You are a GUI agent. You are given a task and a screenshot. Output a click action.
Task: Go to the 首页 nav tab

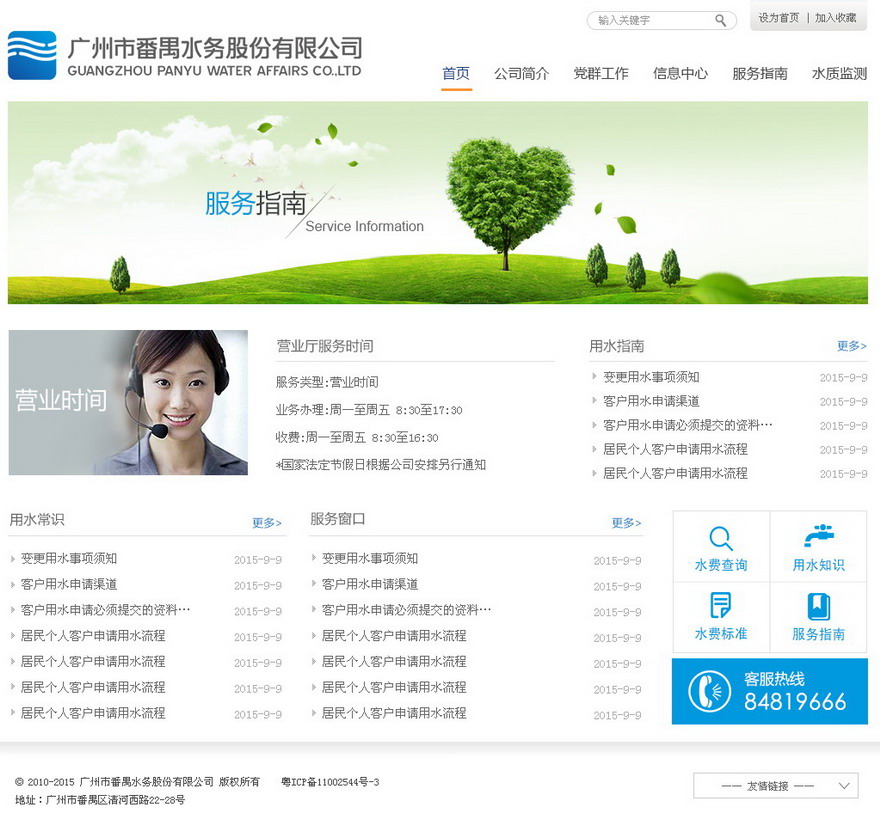click(x=456, y=74)
